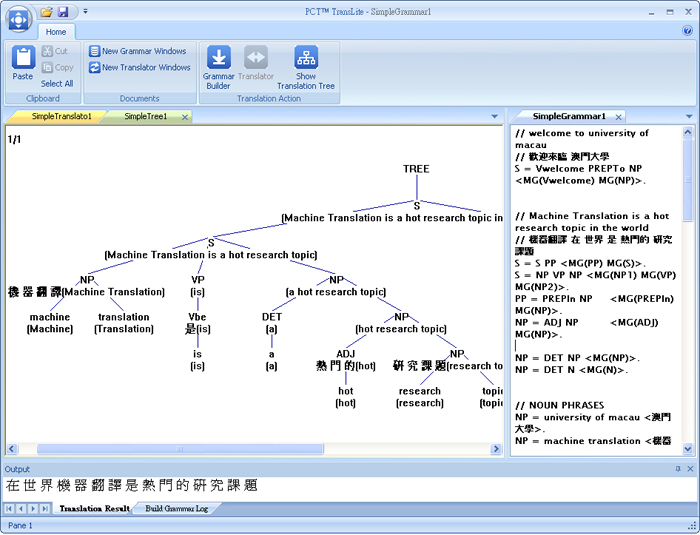Open a New Translator Windows document
This screenshot has width=700, height=535.
pyautogui.click(x=140, y=67)
